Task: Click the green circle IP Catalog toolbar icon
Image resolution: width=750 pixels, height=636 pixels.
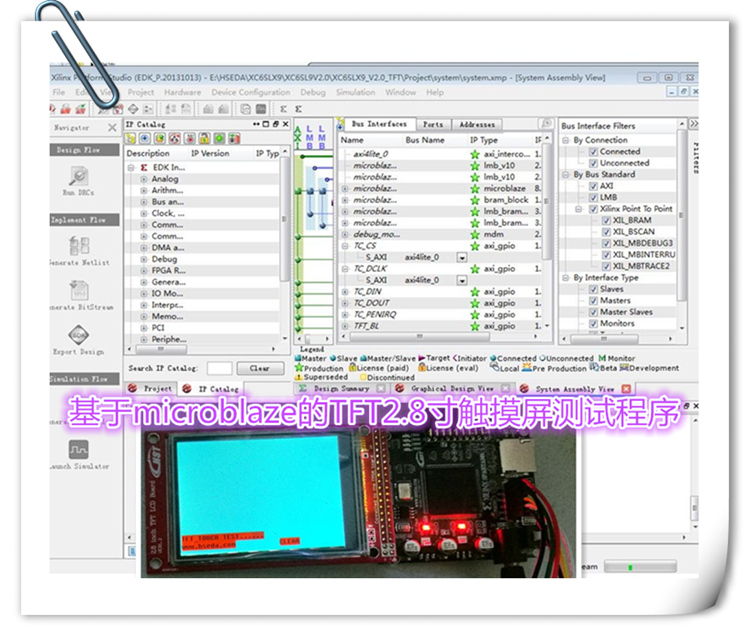Action: pos(219,139)
